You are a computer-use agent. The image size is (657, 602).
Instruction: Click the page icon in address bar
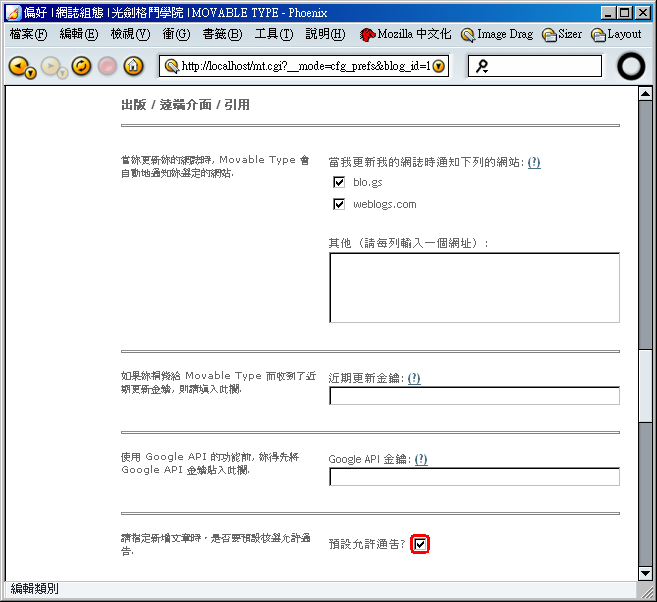pyautogui.click(x=171, y=66)
